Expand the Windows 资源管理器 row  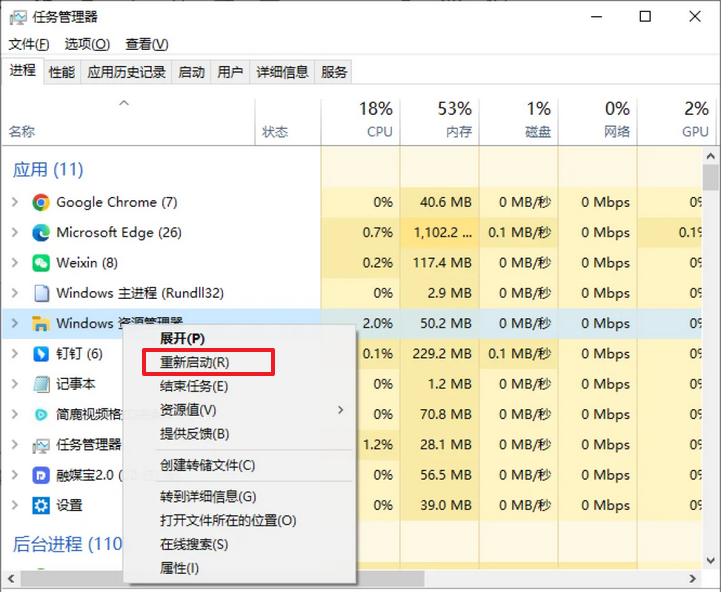(x=15, y=323)
